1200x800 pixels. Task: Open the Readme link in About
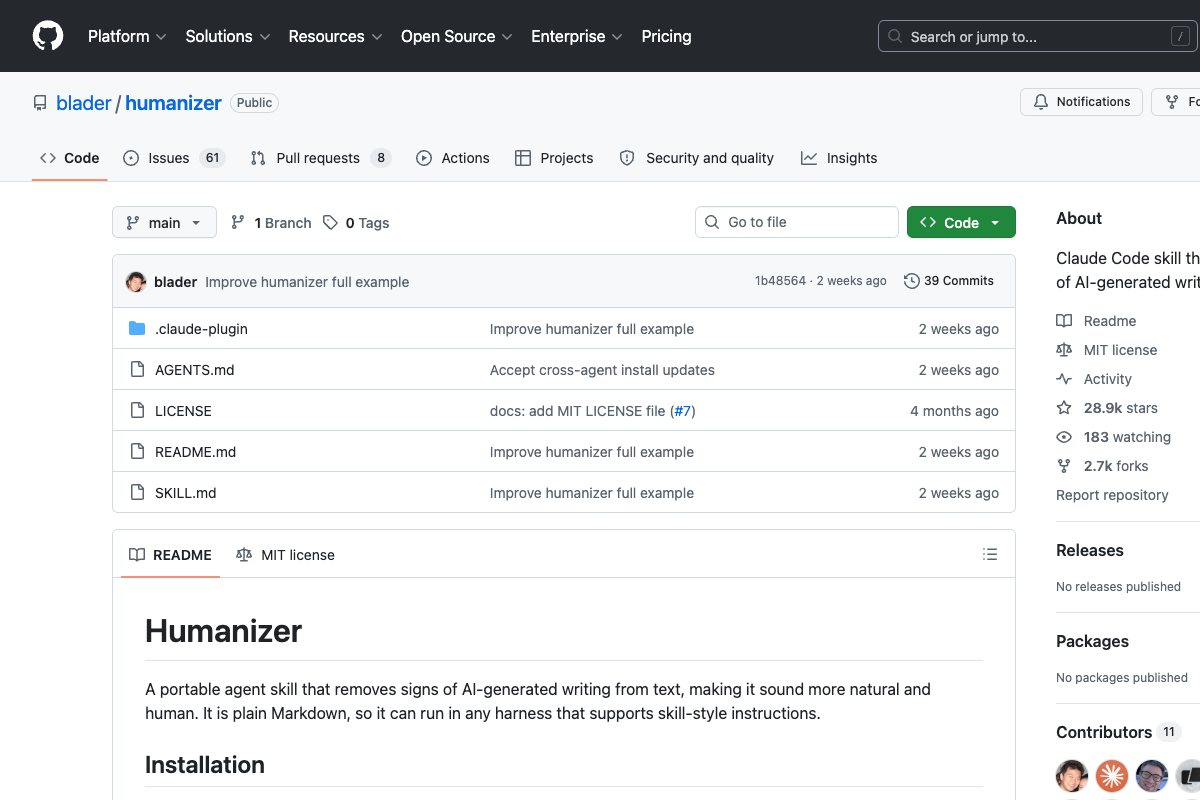click(x=1096, y=321)
